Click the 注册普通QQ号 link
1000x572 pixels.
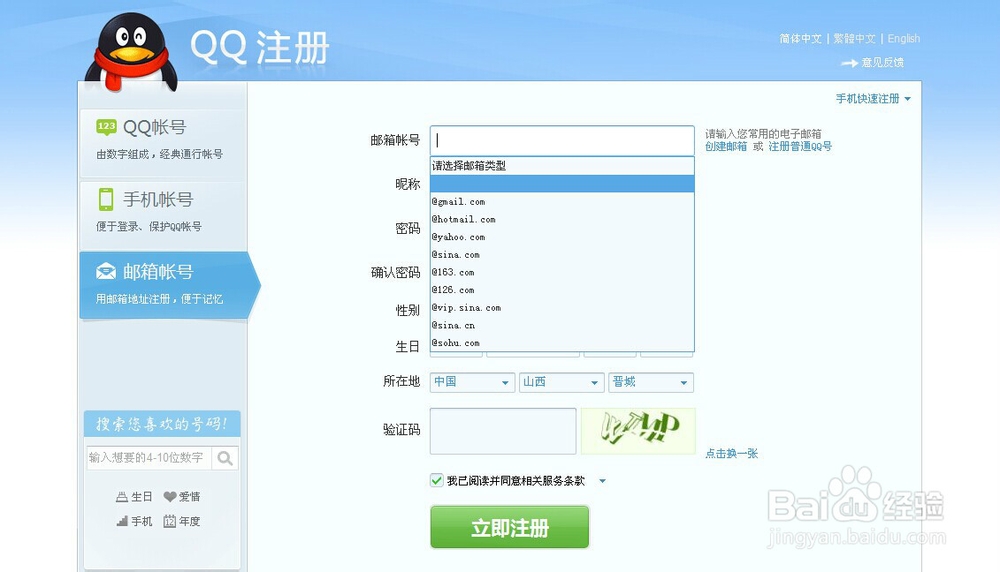coord(800,147)
